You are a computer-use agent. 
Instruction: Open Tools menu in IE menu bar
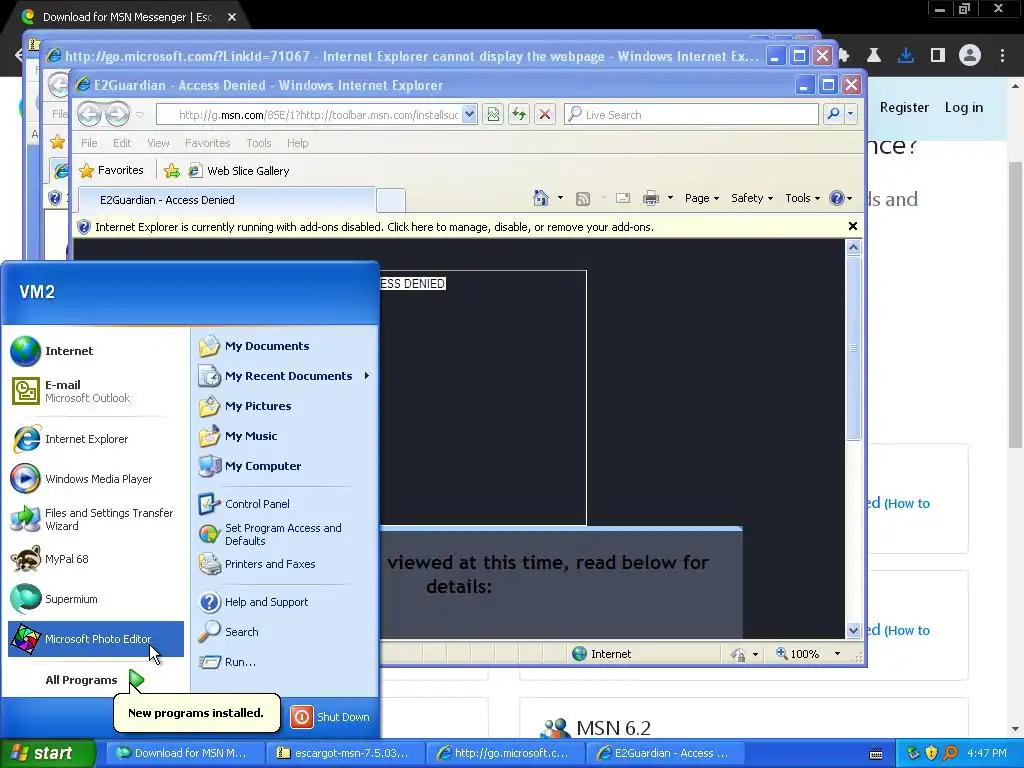(x=259, y=143)
